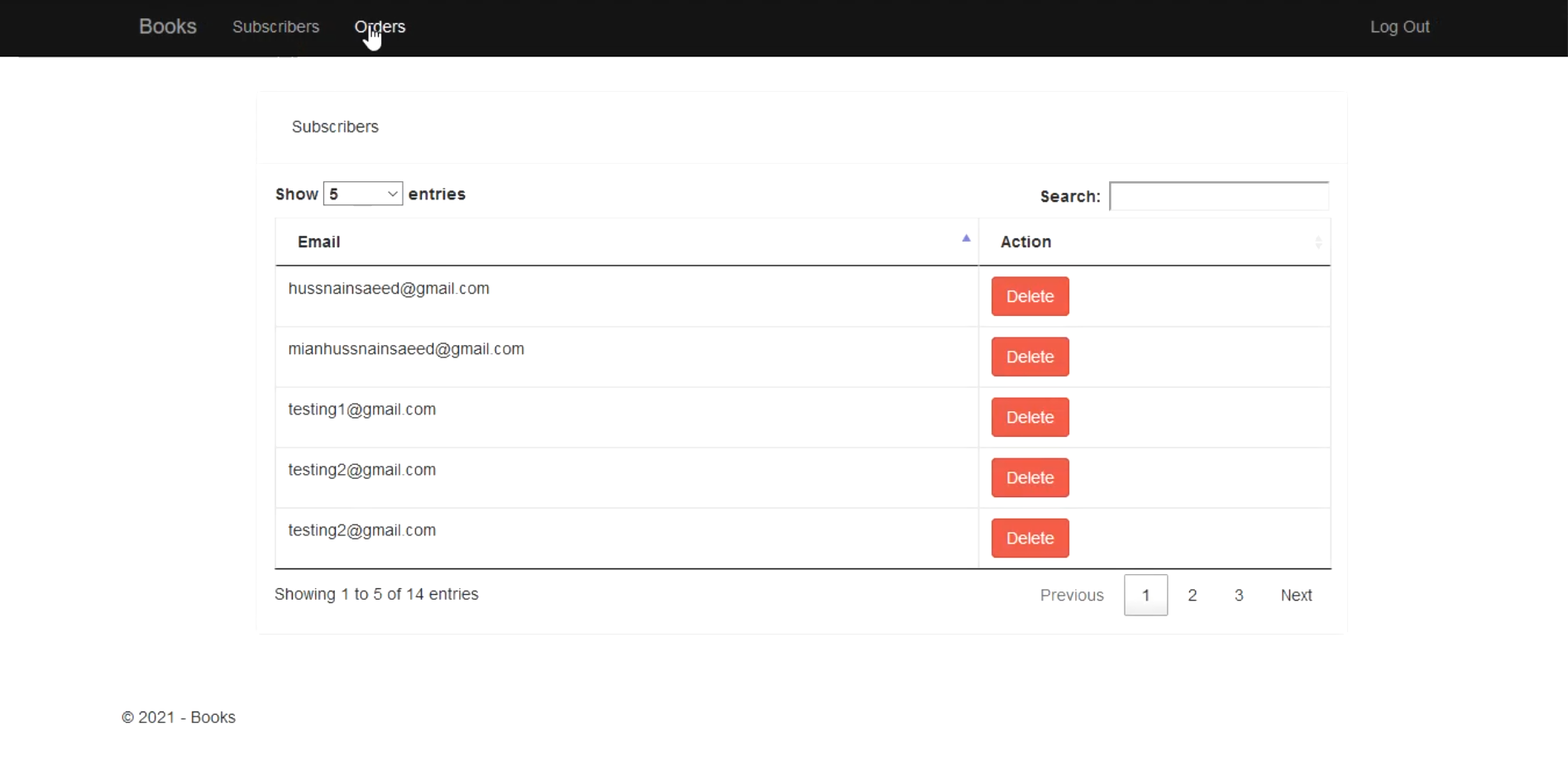Image resolution: width=1568 pixels, height=757 pixels.
Task: Open the Show entries dropdown
Action: (x=362, y=194)
